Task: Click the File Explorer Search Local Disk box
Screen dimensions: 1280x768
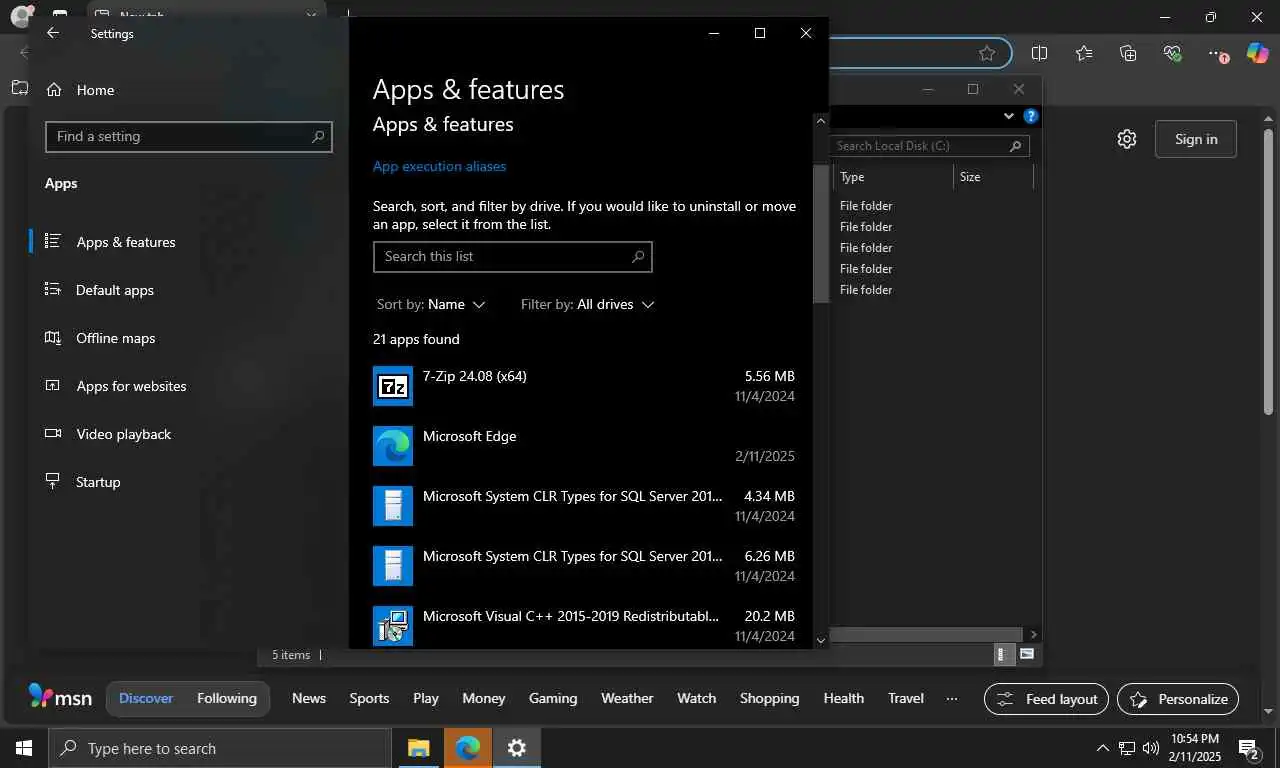Action: point(929,146)
